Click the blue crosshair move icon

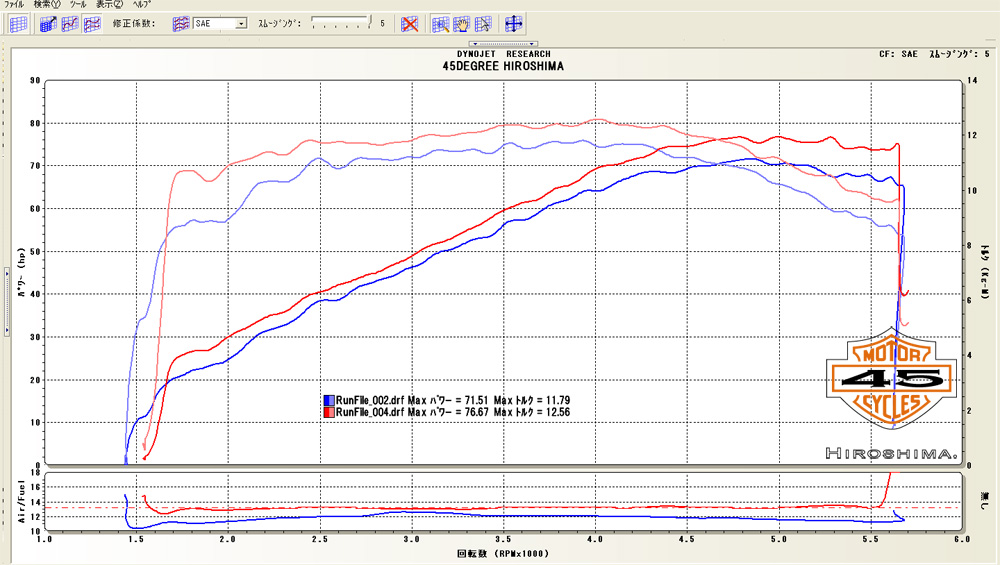pos(514,23)
